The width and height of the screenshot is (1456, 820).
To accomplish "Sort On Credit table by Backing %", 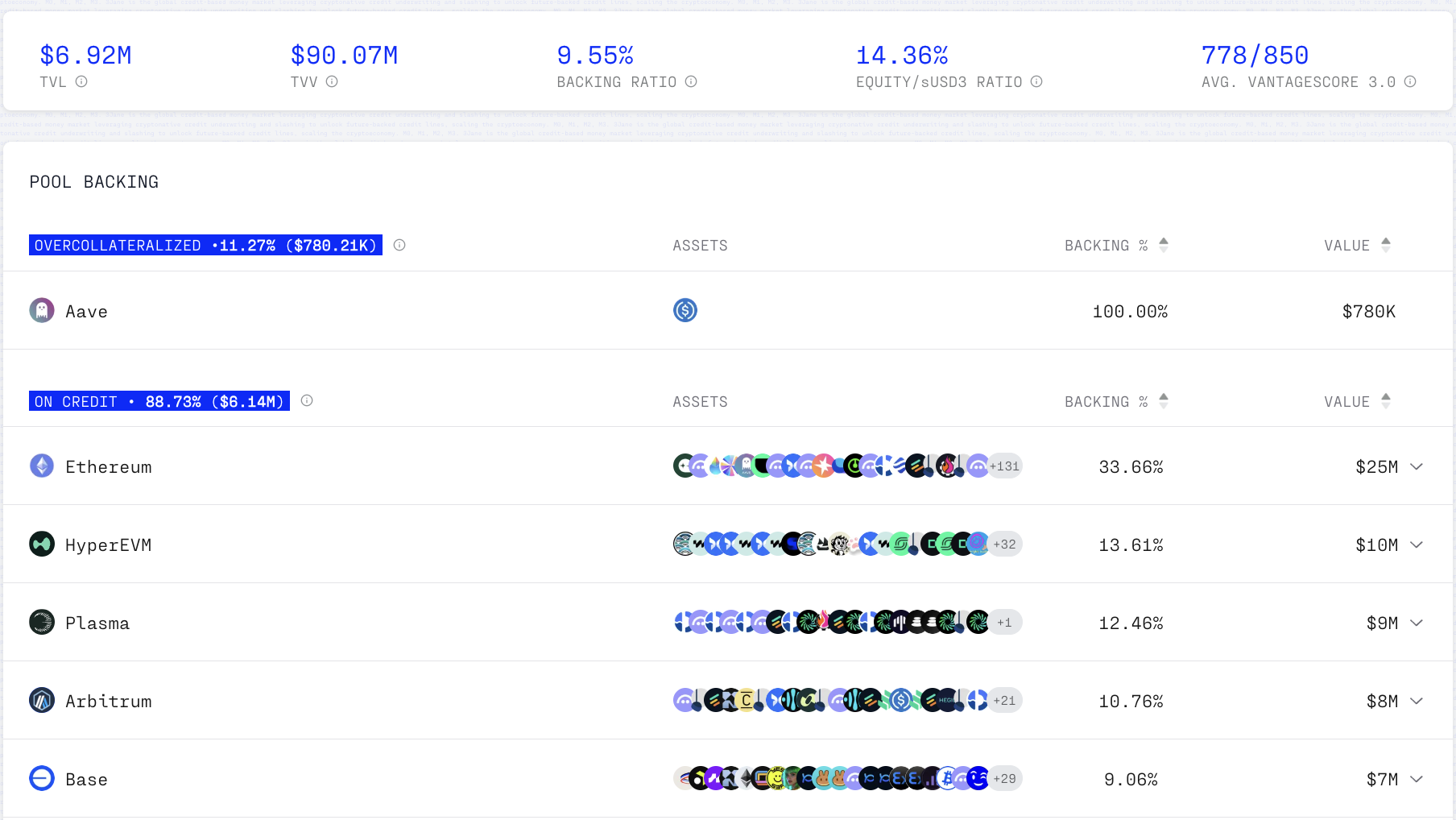I will (1163, 401).
